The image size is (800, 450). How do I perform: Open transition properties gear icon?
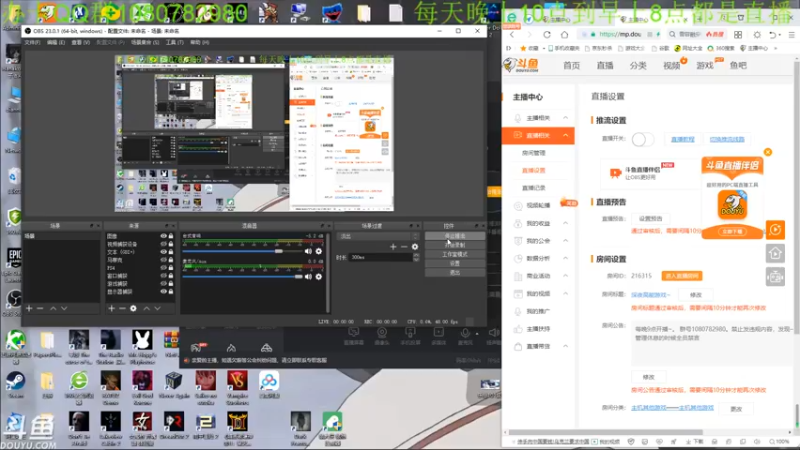click(x=415, y=246)
